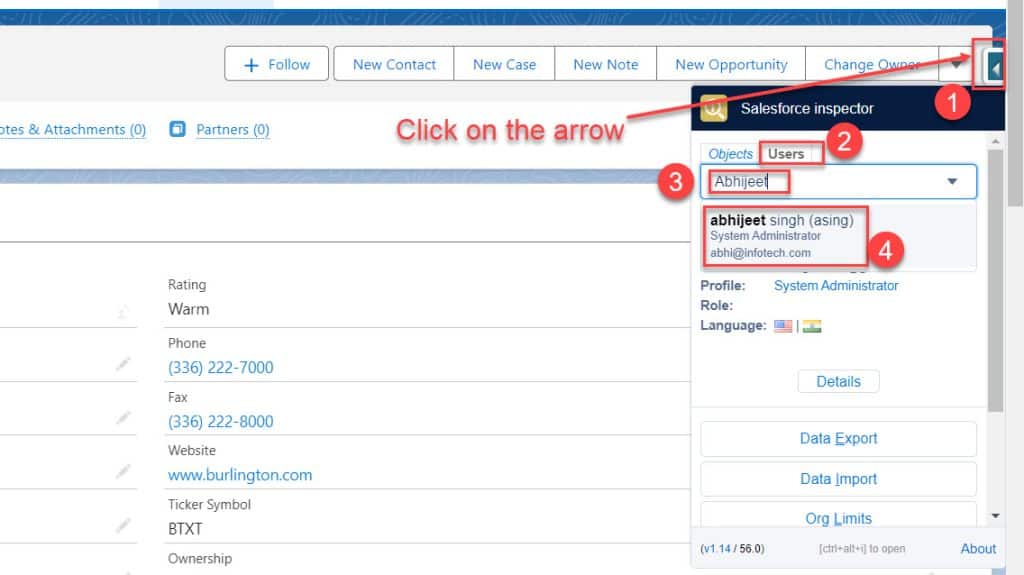Click fax number (336) 222-8000
1024x575 pixels.
tap(221, 422)
